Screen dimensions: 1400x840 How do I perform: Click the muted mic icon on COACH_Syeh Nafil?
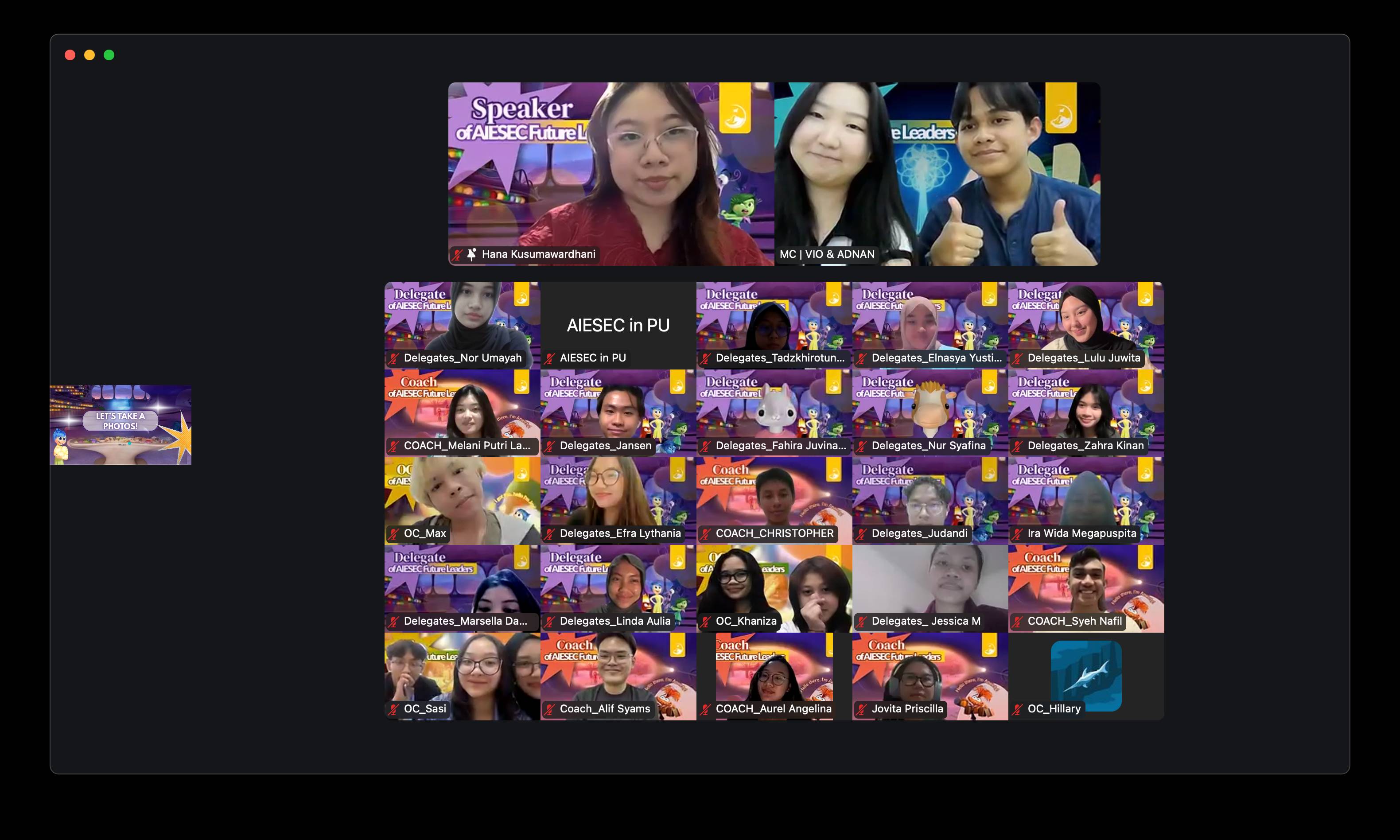tap(1018, 622)
